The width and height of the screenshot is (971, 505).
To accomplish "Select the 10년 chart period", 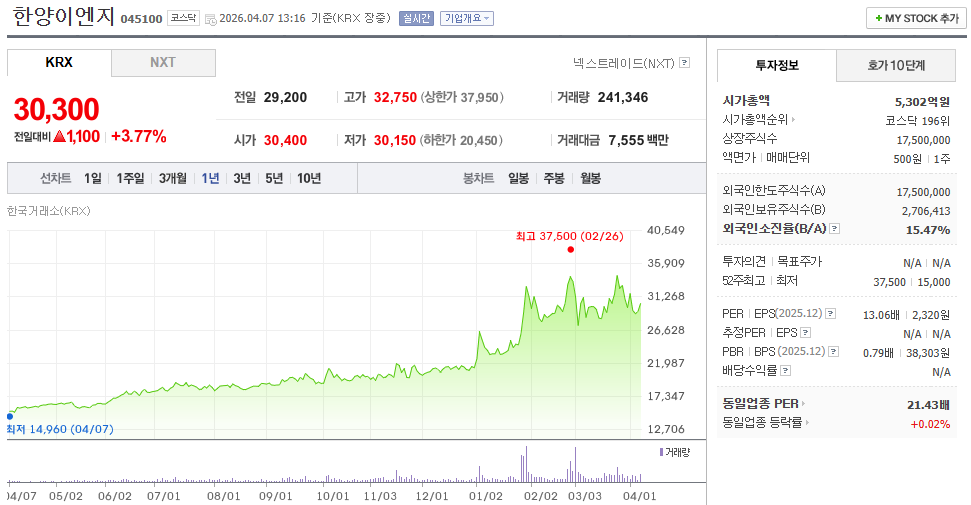I will coord(309,178).
